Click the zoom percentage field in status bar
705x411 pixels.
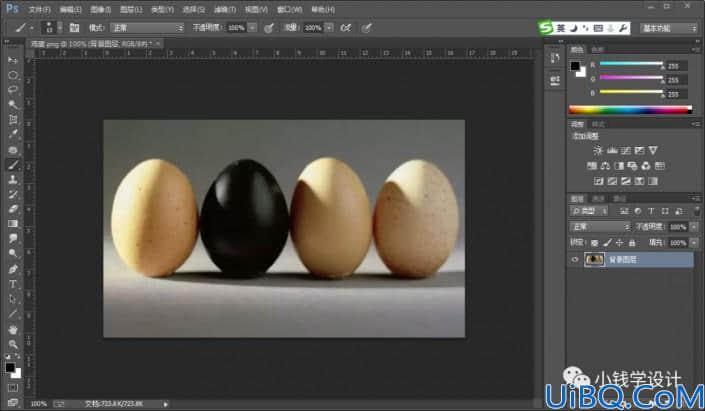tap(38, 404)
